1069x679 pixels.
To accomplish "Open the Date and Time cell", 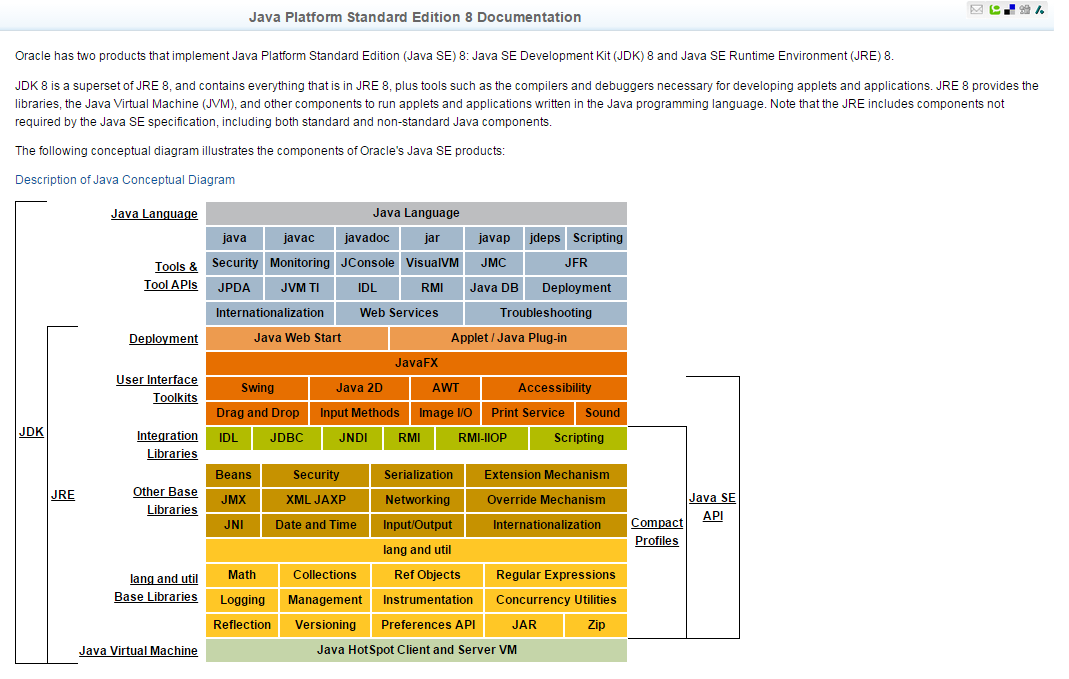I will pos(316,525).
